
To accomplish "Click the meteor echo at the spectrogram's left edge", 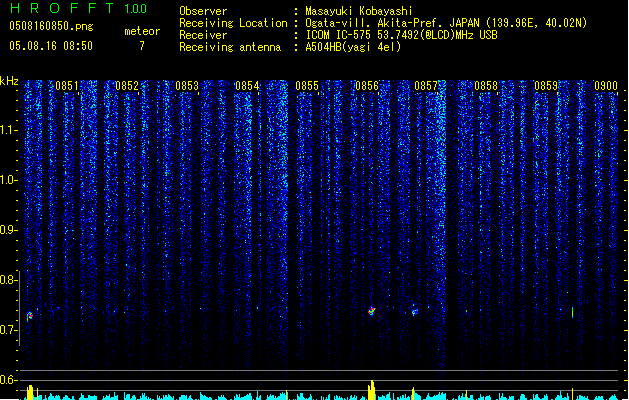I will click(29, 316).
